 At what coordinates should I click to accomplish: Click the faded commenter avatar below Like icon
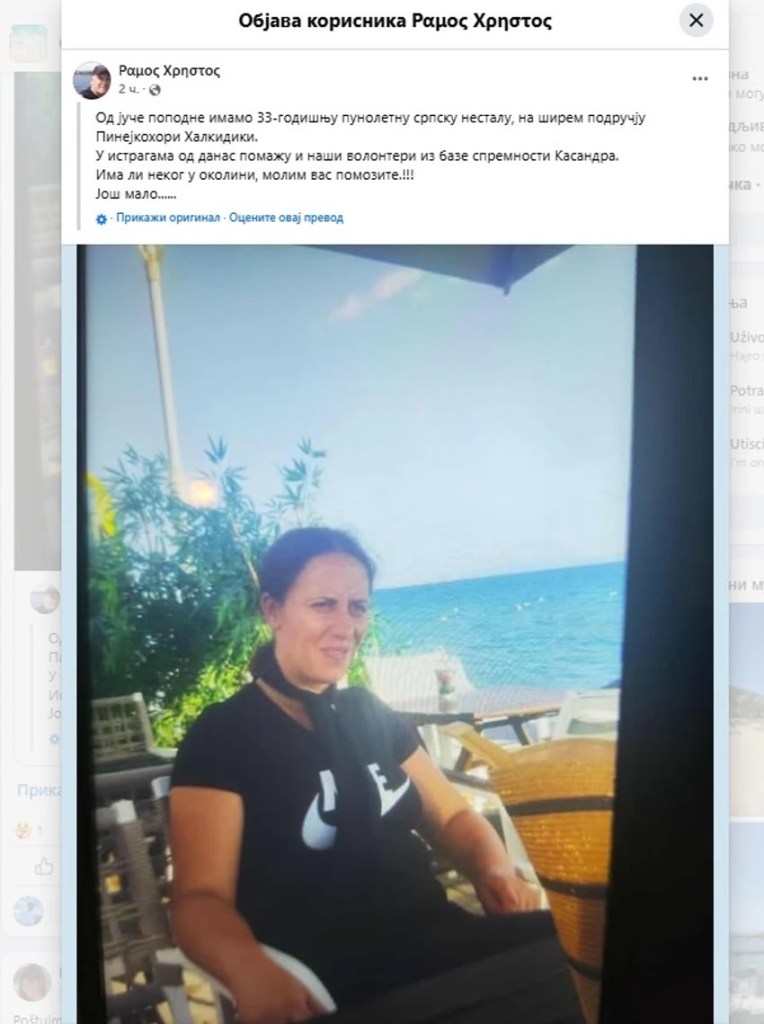pyautogui.click(x=29, y=911)
